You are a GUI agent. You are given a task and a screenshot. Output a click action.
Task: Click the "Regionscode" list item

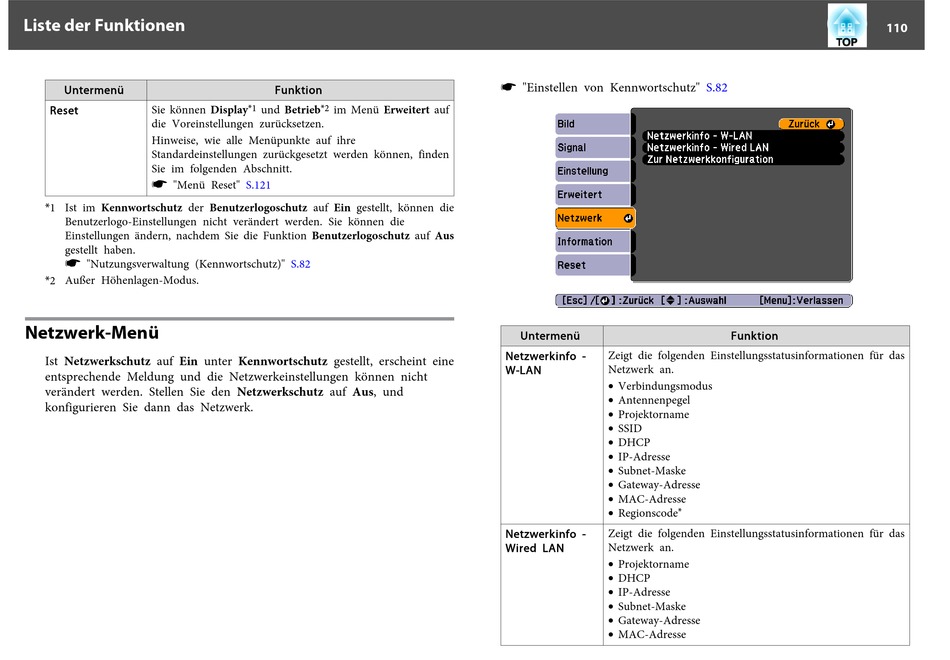click(648, 513)
